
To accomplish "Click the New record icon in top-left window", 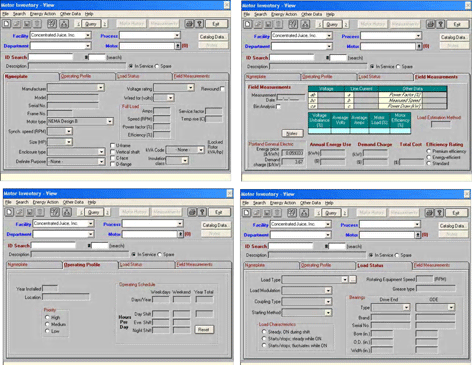I will (x=7, y=24).
